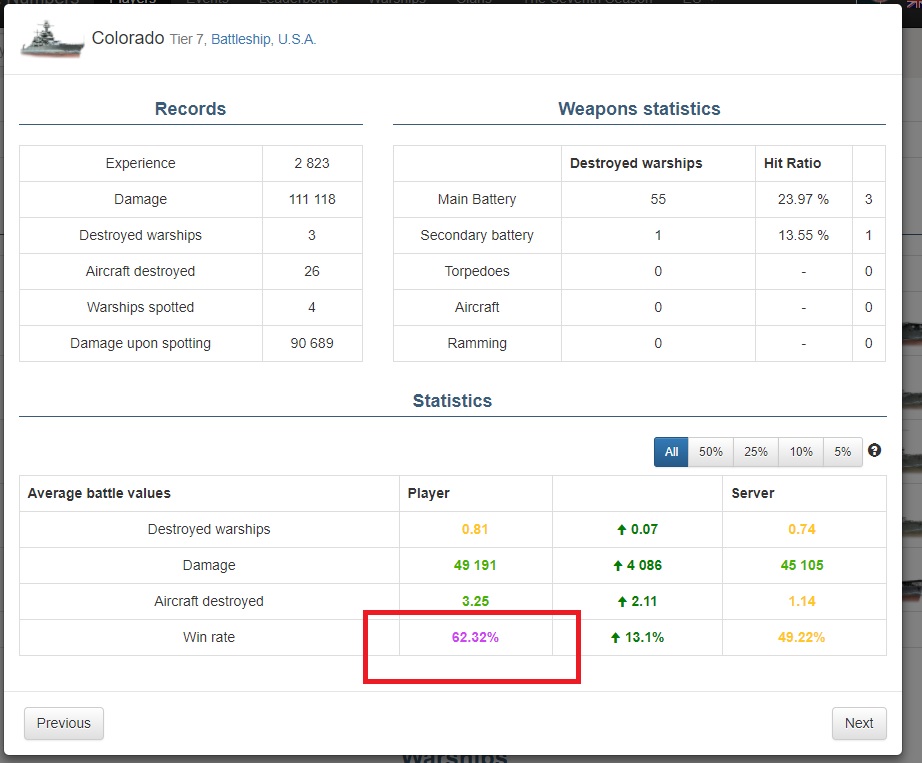Select the 50% filter button
The height and width of the screenshot is (763, 922).
point(710,452)
